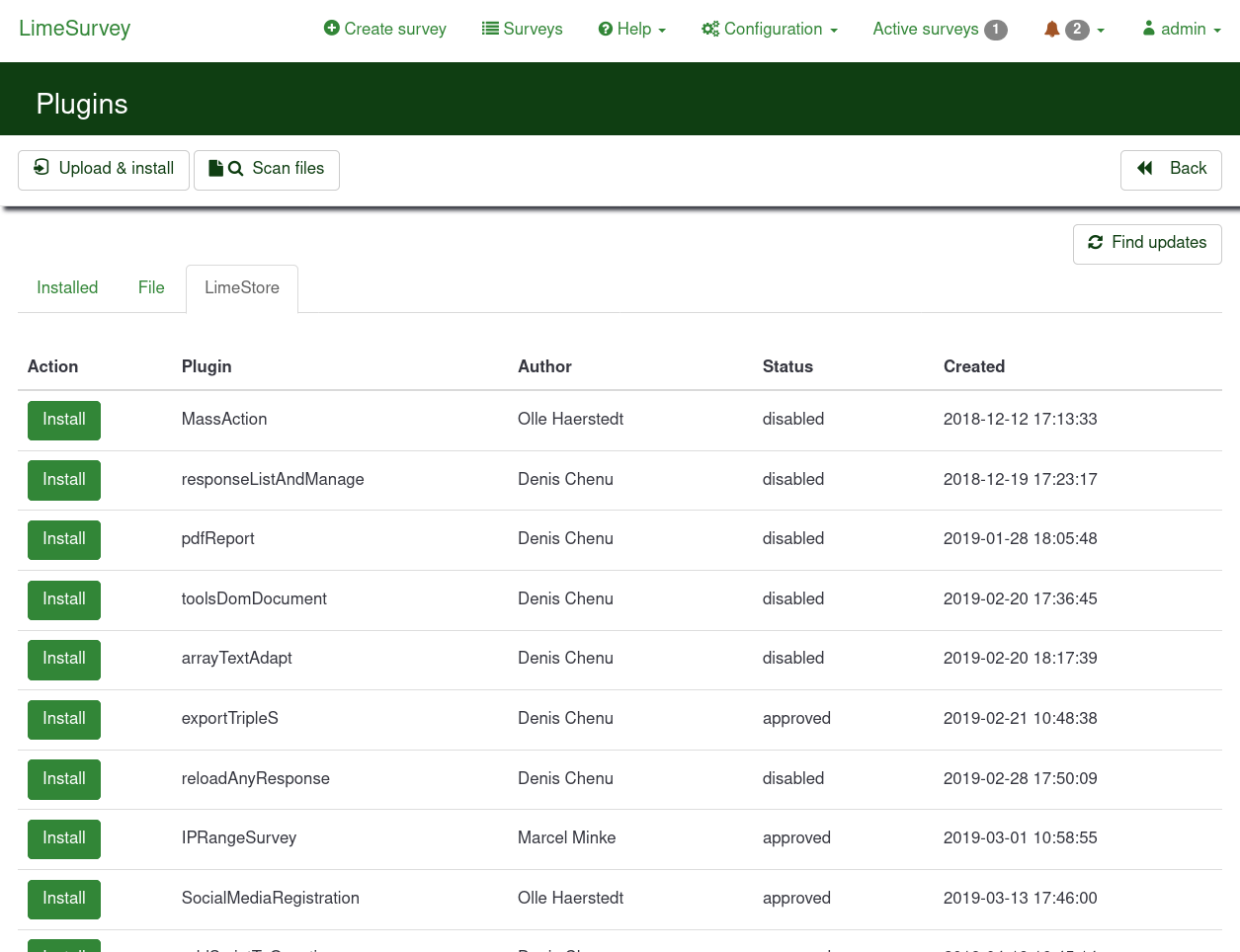This screenshot has height=952, width=1240.
Task: Go to LimeSurvey home logo
Action: pos(75,29)
